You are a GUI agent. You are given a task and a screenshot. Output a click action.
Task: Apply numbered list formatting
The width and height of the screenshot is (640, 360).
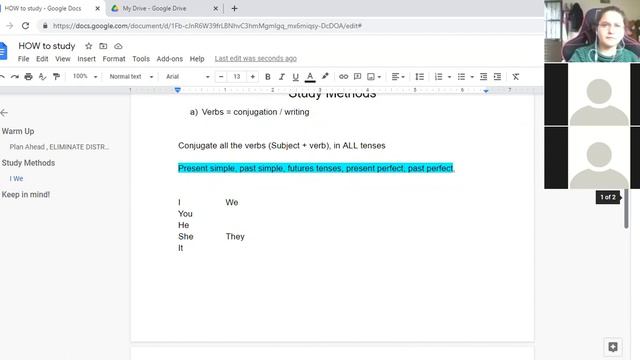(x=438, y=77)
